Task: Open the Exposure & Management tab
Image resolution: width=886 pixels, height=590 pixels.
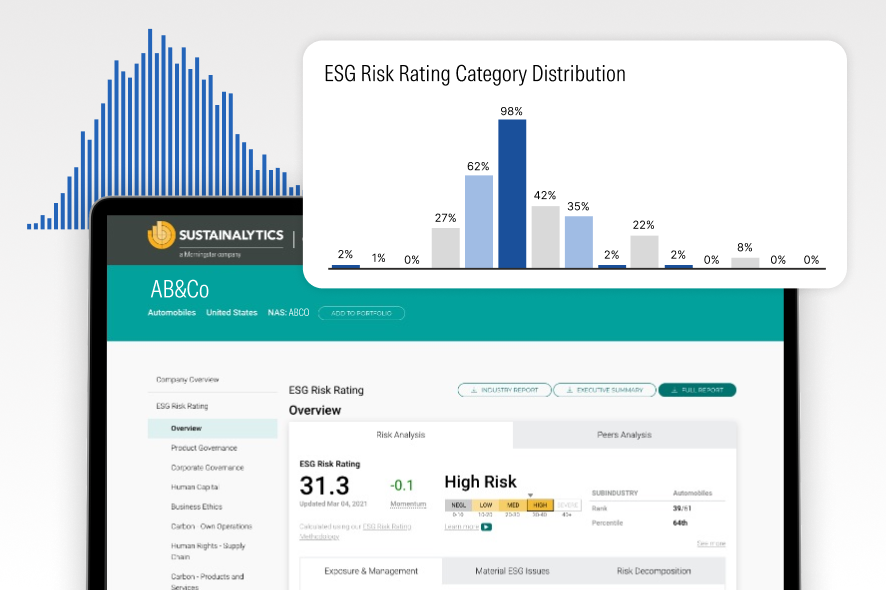Action: (371, 571)
